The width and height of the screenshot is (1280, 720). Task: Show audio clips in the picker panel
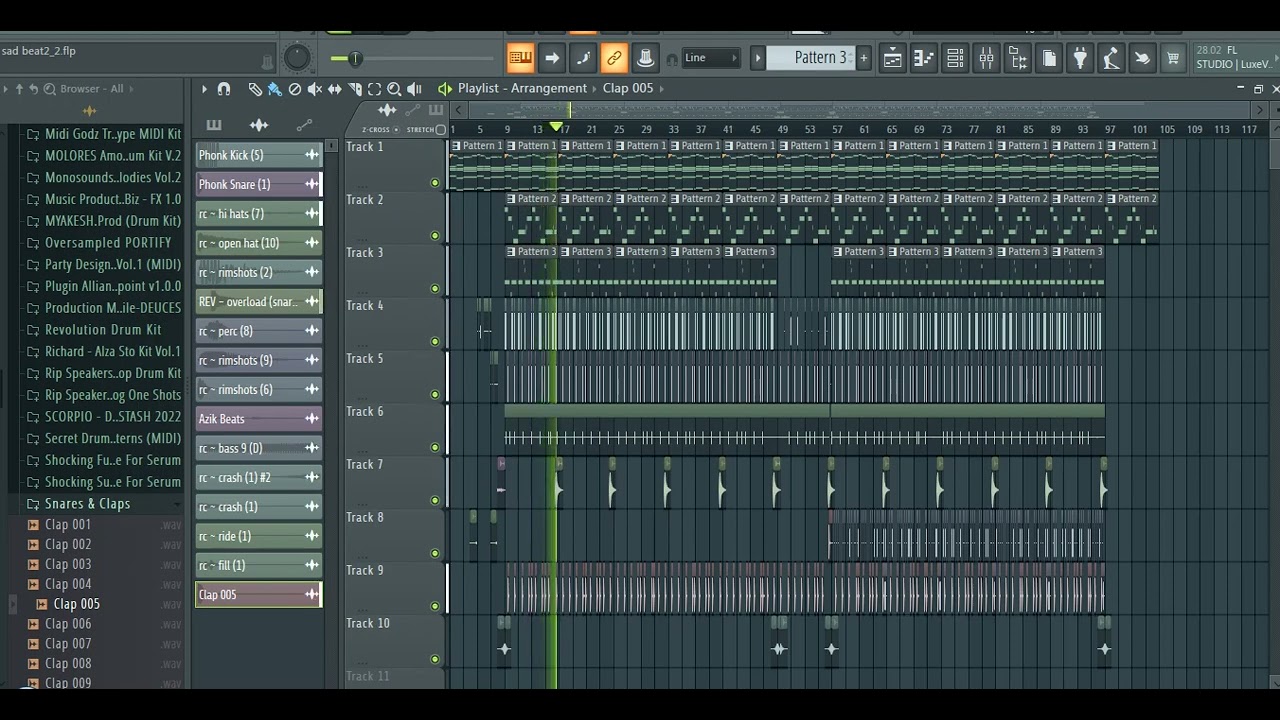tap(259, 125)
